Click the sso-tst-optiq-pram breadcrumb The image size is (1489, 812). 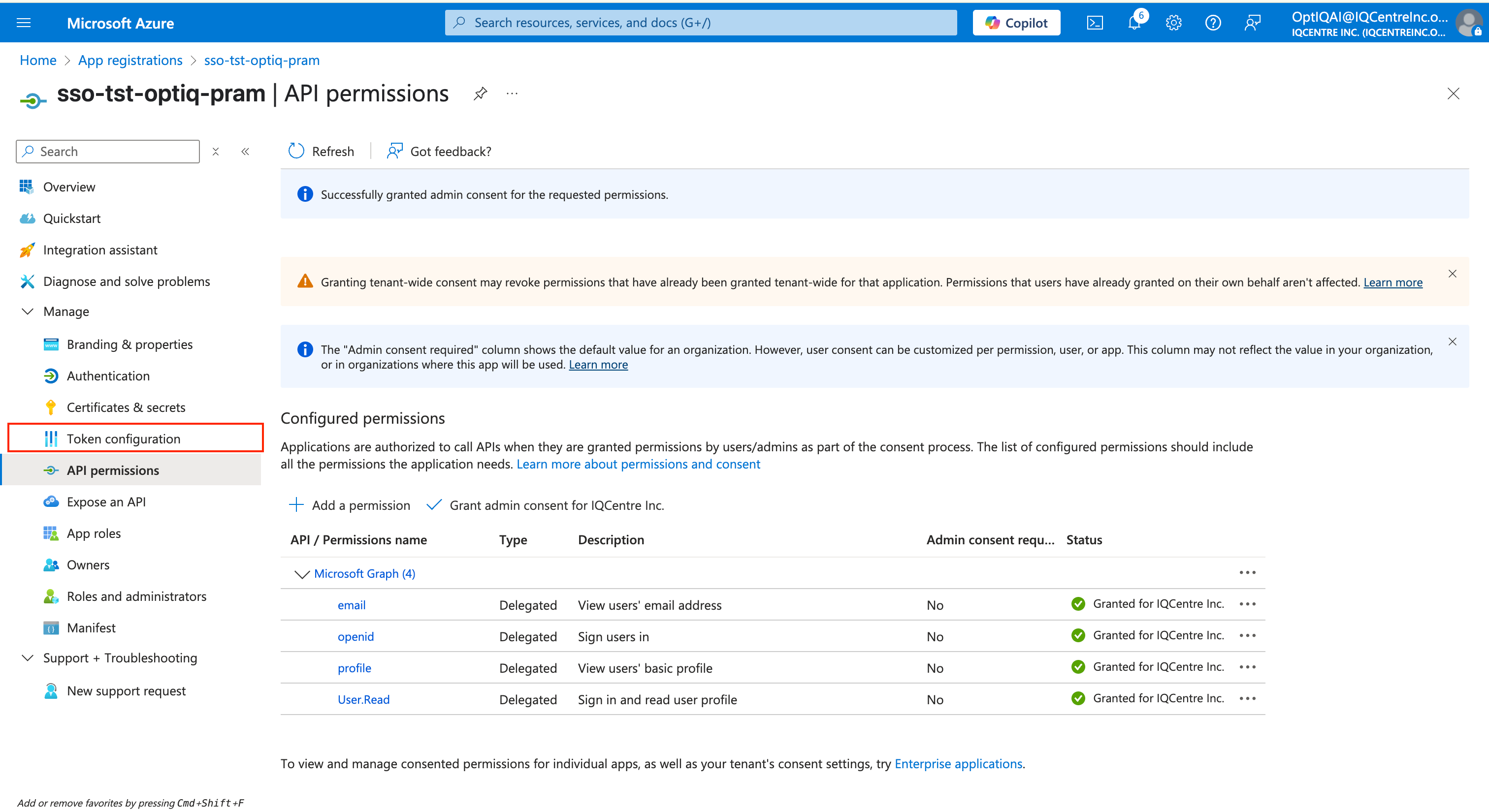click(x=262, y=61)
